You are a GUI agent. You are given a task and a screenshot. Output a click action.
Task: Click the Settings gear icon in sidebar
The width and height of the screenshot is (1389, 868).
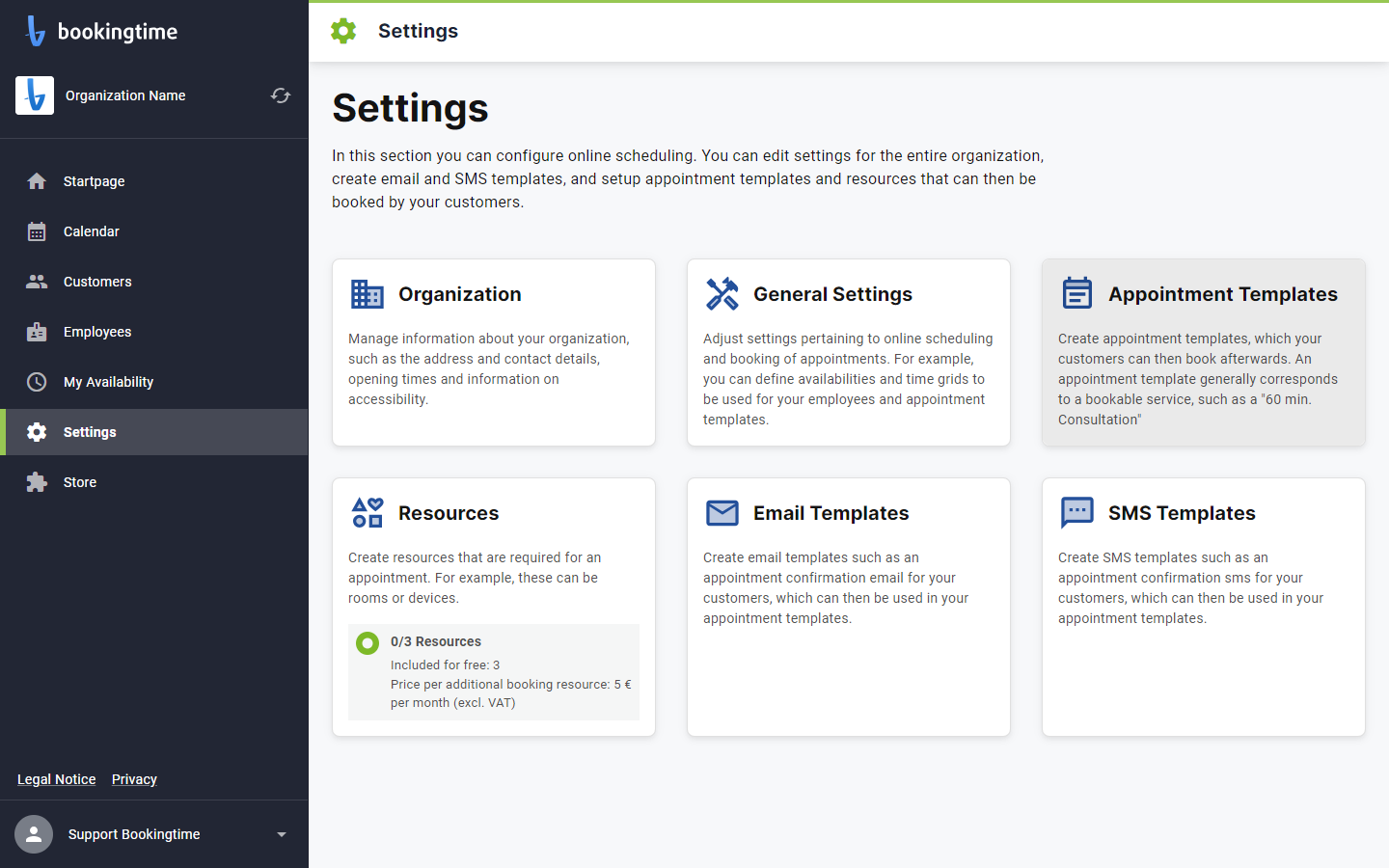click(37, 432)
